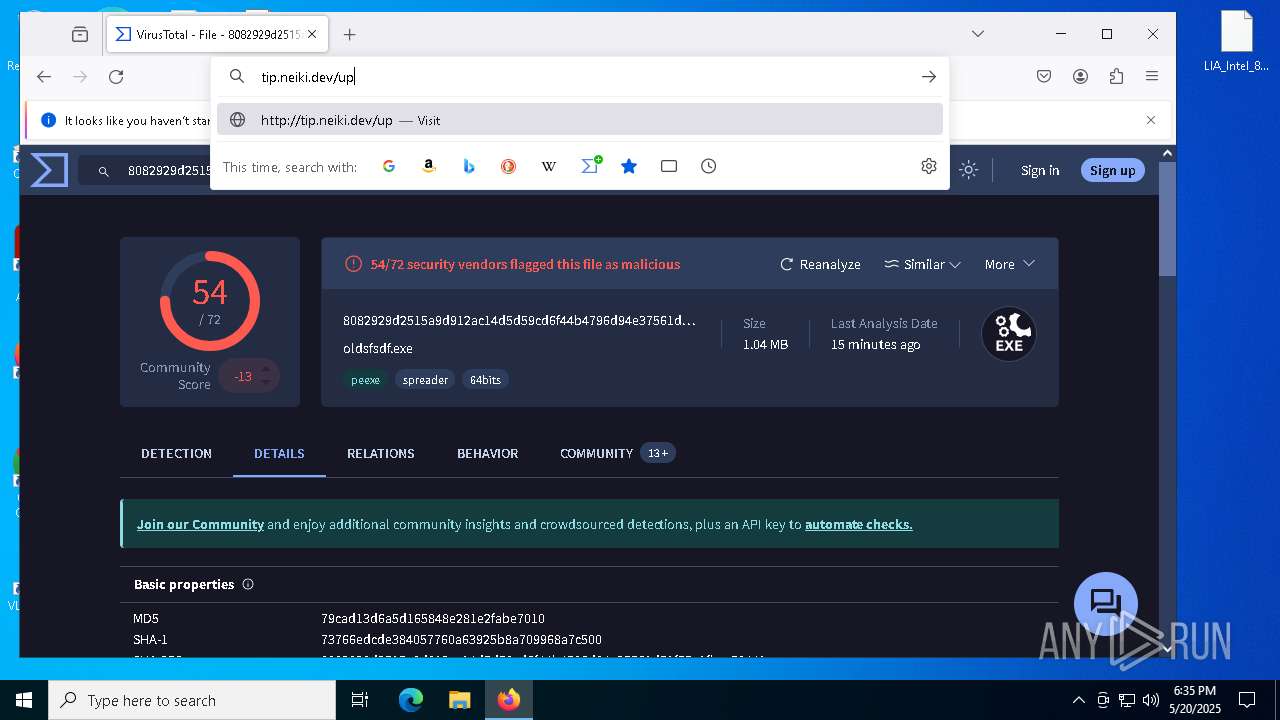Open the Firefox application menu
Image resolution: width=1280 pixels, height=720 pixels.
(x=1152, y=77)
